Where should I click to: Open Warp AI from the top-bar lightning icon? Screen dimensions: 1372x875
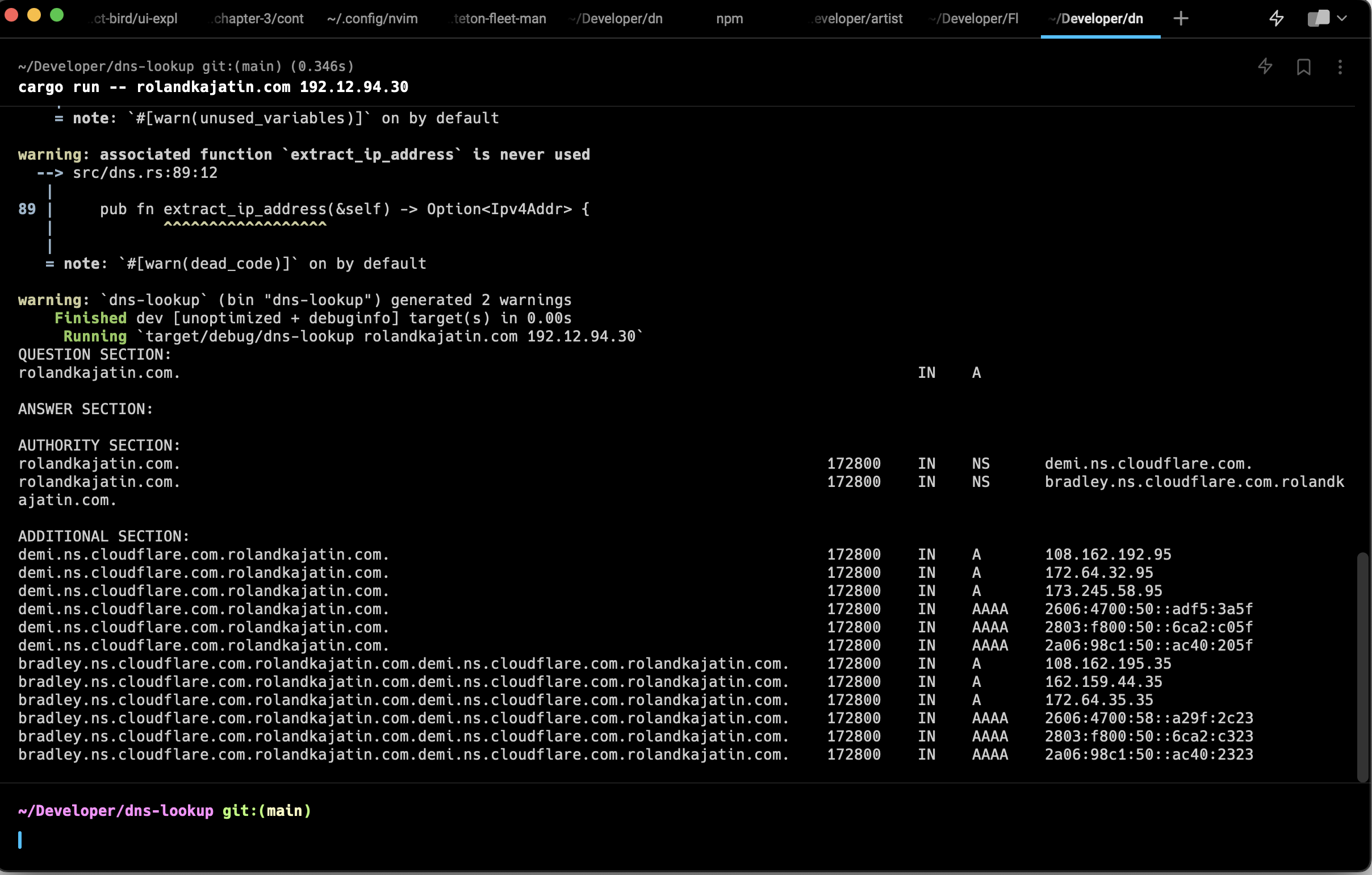(1276, 18)
